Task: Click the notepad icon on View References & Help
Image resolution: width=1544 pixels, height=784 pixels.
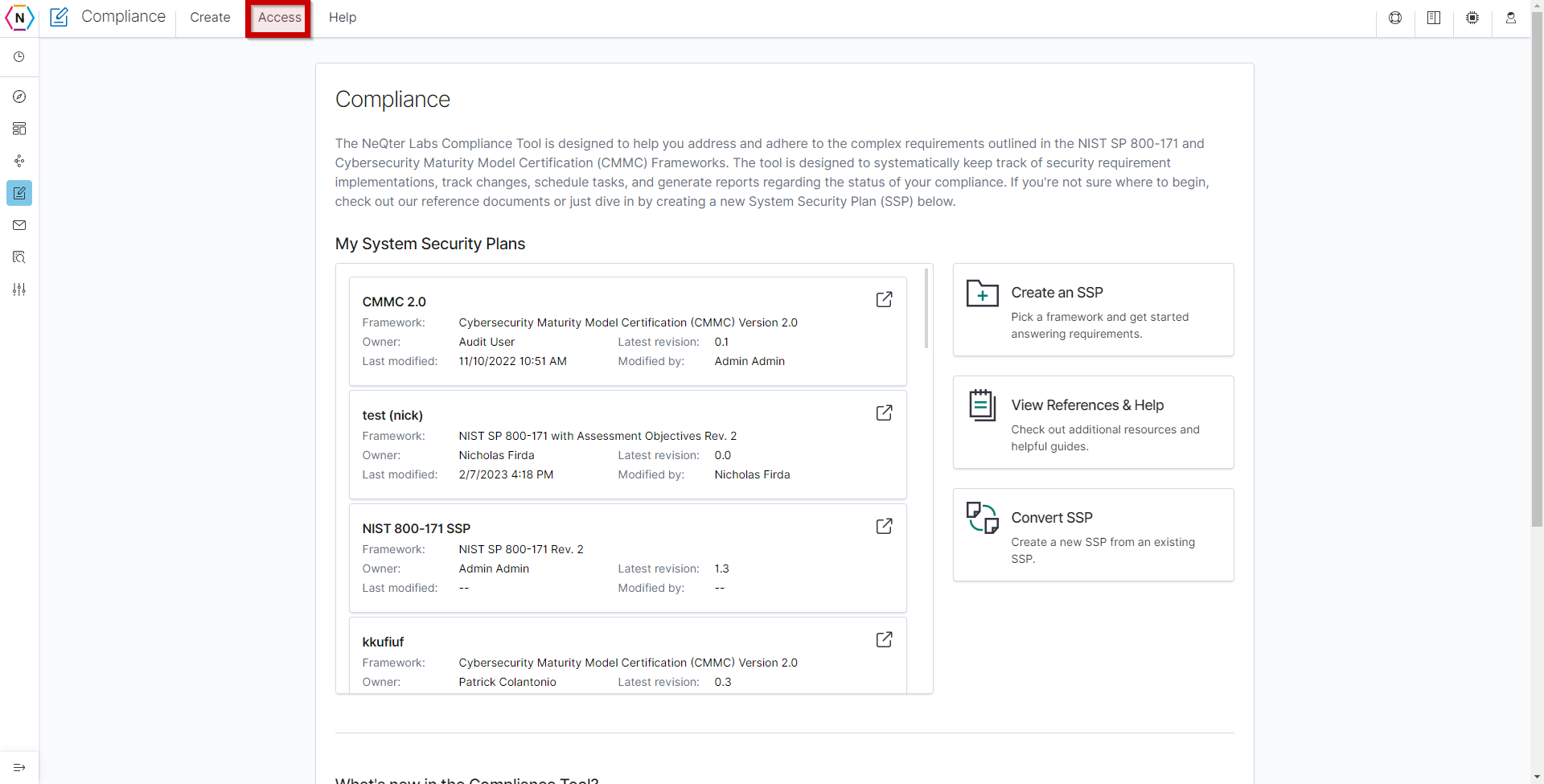Action: [983, 405]
